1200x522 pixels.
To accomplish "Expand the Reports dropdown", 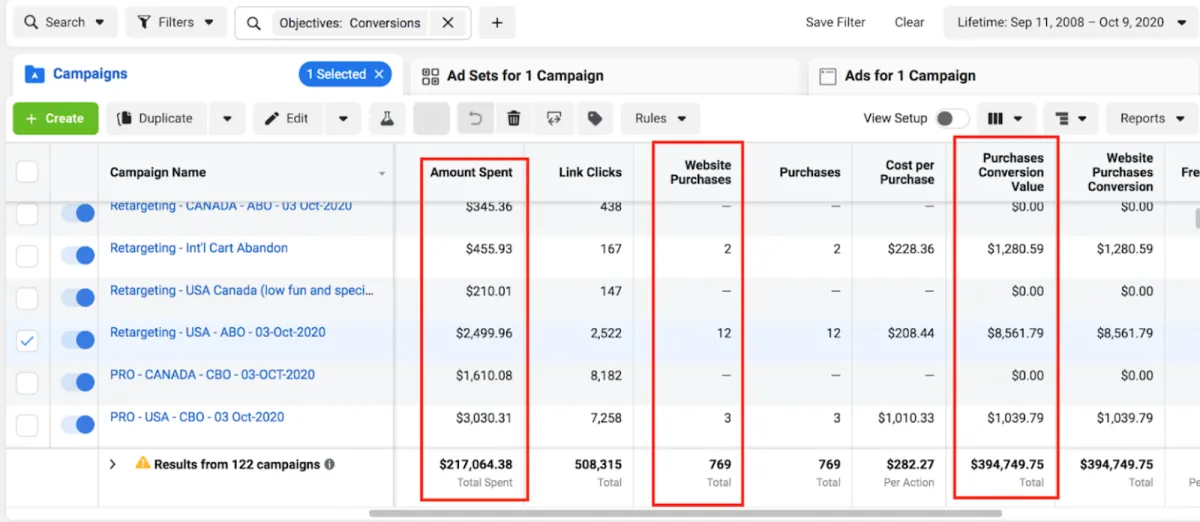I will click(x=1151, y=118).
